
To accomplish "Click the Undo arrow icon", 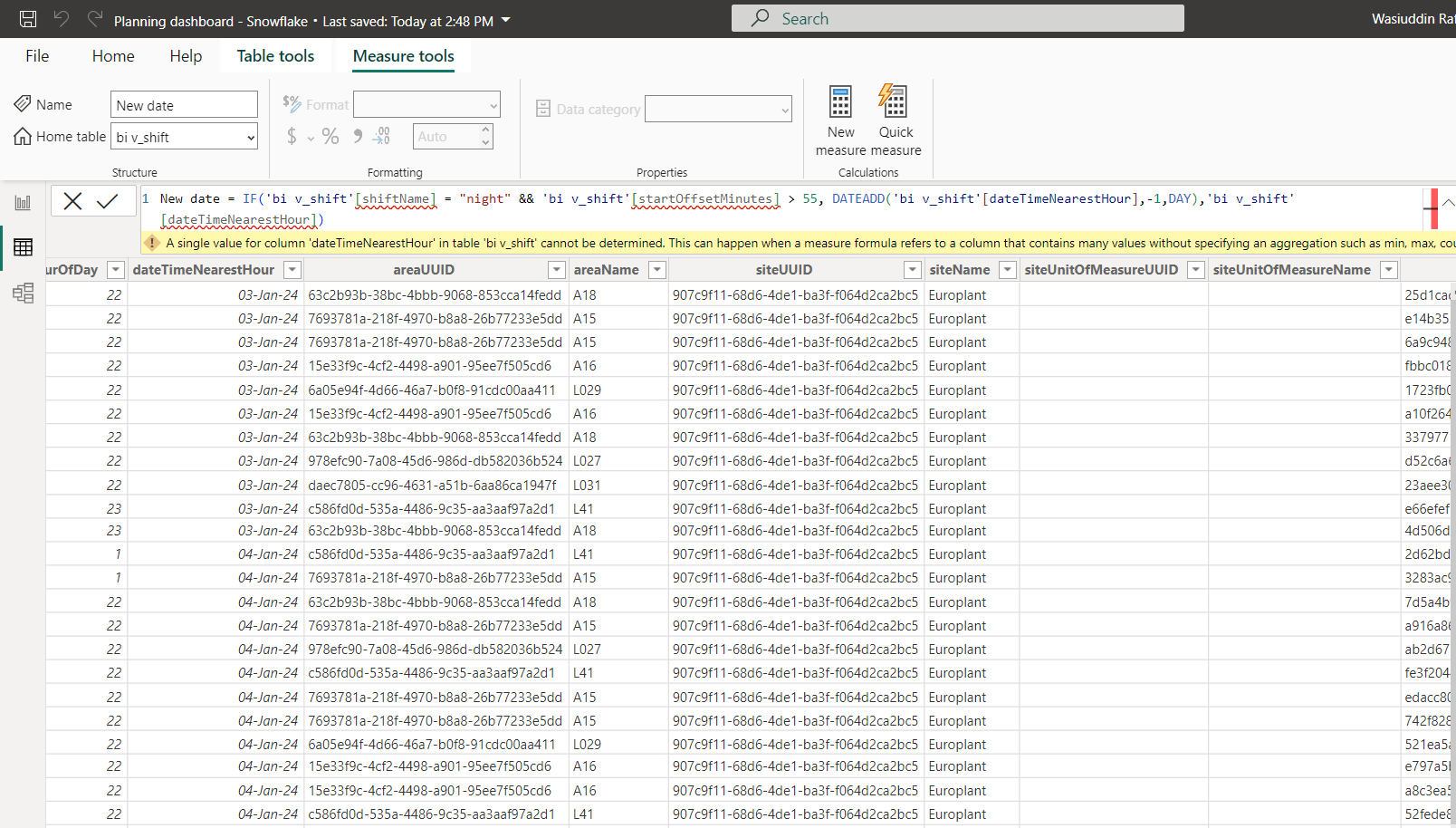I will (62, 19).
